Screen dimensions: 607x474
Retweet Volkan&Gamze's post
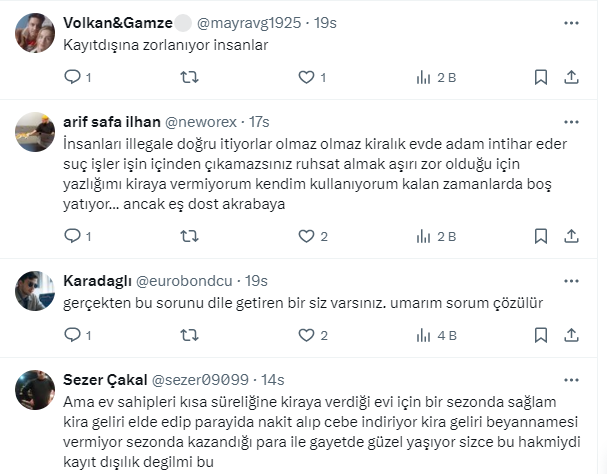pyautogui.click(x=188, y=77)
